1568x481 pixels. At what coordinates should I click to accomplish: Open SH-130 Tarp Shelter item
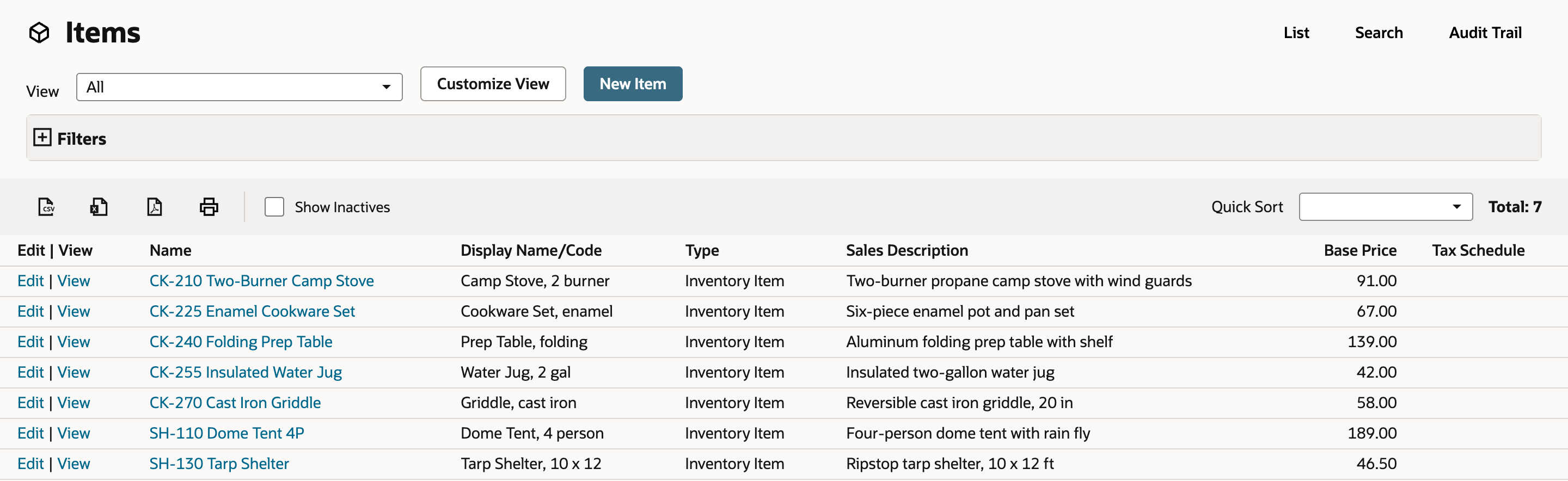point(219,464)
